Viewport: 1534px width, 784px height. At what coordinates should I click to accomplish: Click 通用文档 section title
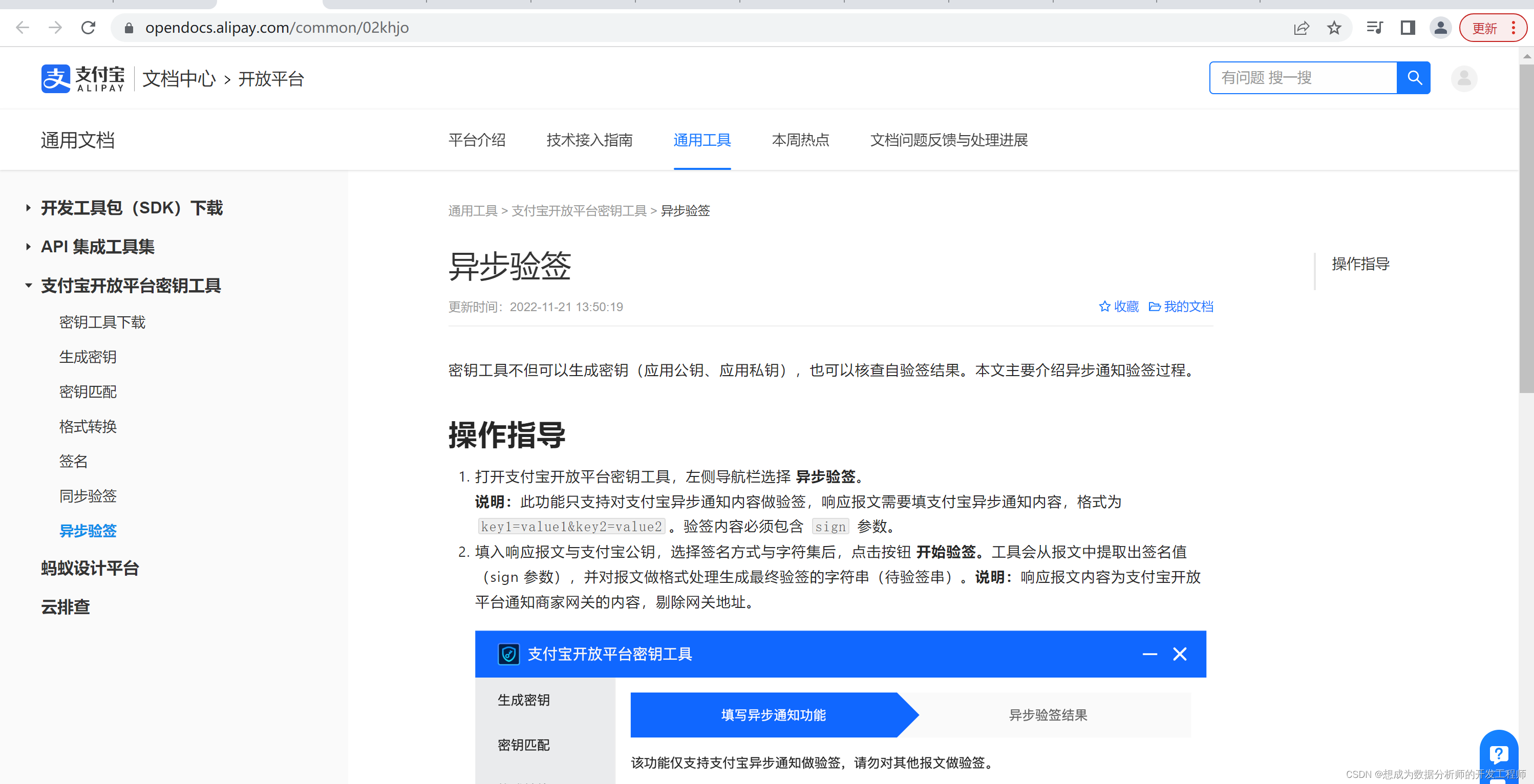pyautogui.click(x=78, y=141)
